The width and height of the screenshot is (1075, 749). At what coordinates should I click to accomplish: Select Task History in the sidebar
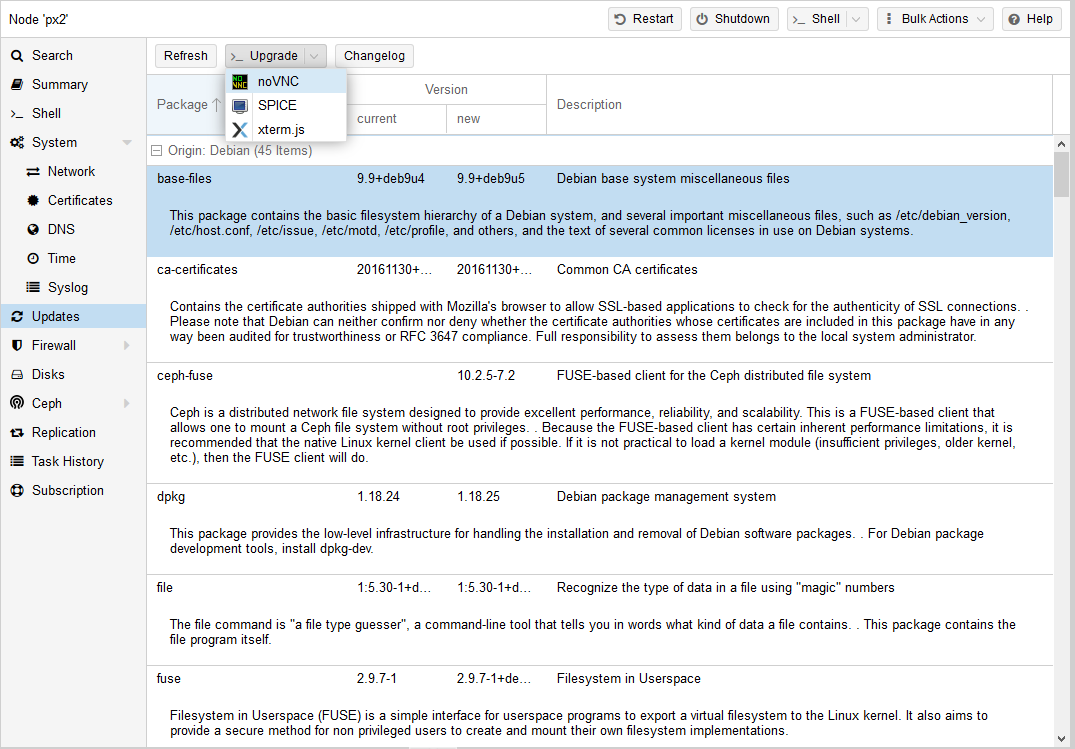[x=67, y=461]
